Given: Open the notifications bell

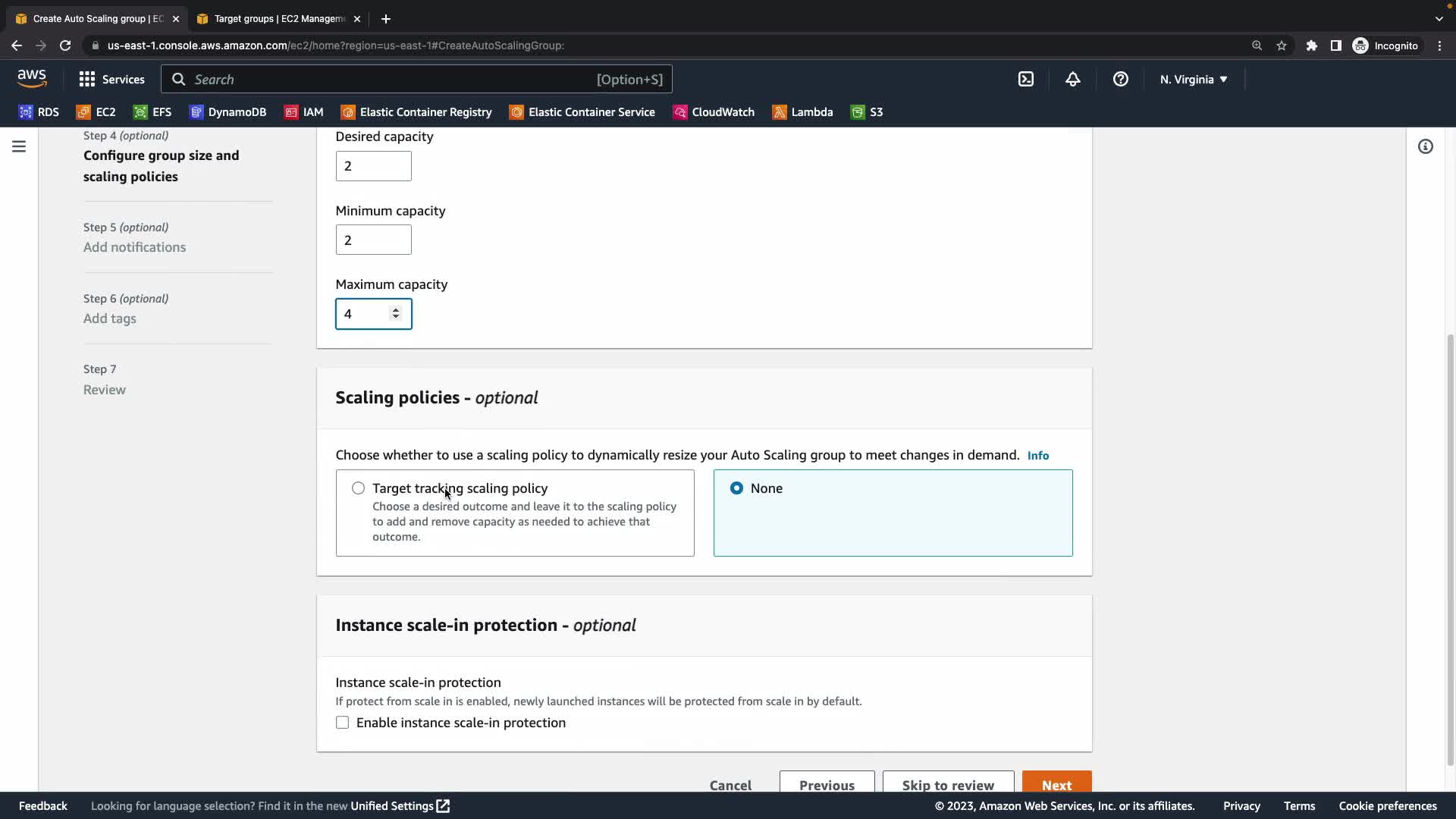Looking at the screenshot, I should [x=1072, y=79].
